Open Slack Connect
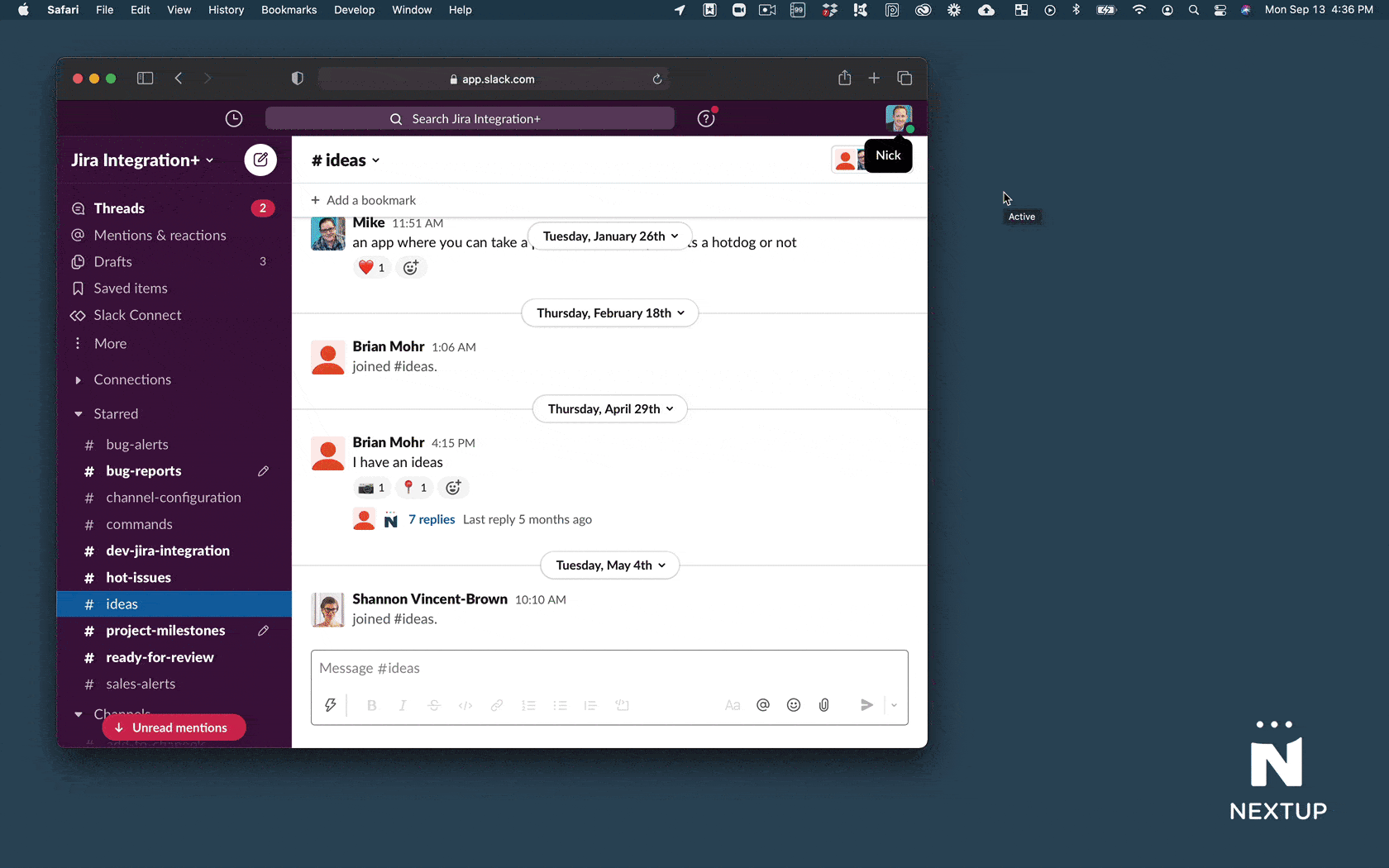 174,315
